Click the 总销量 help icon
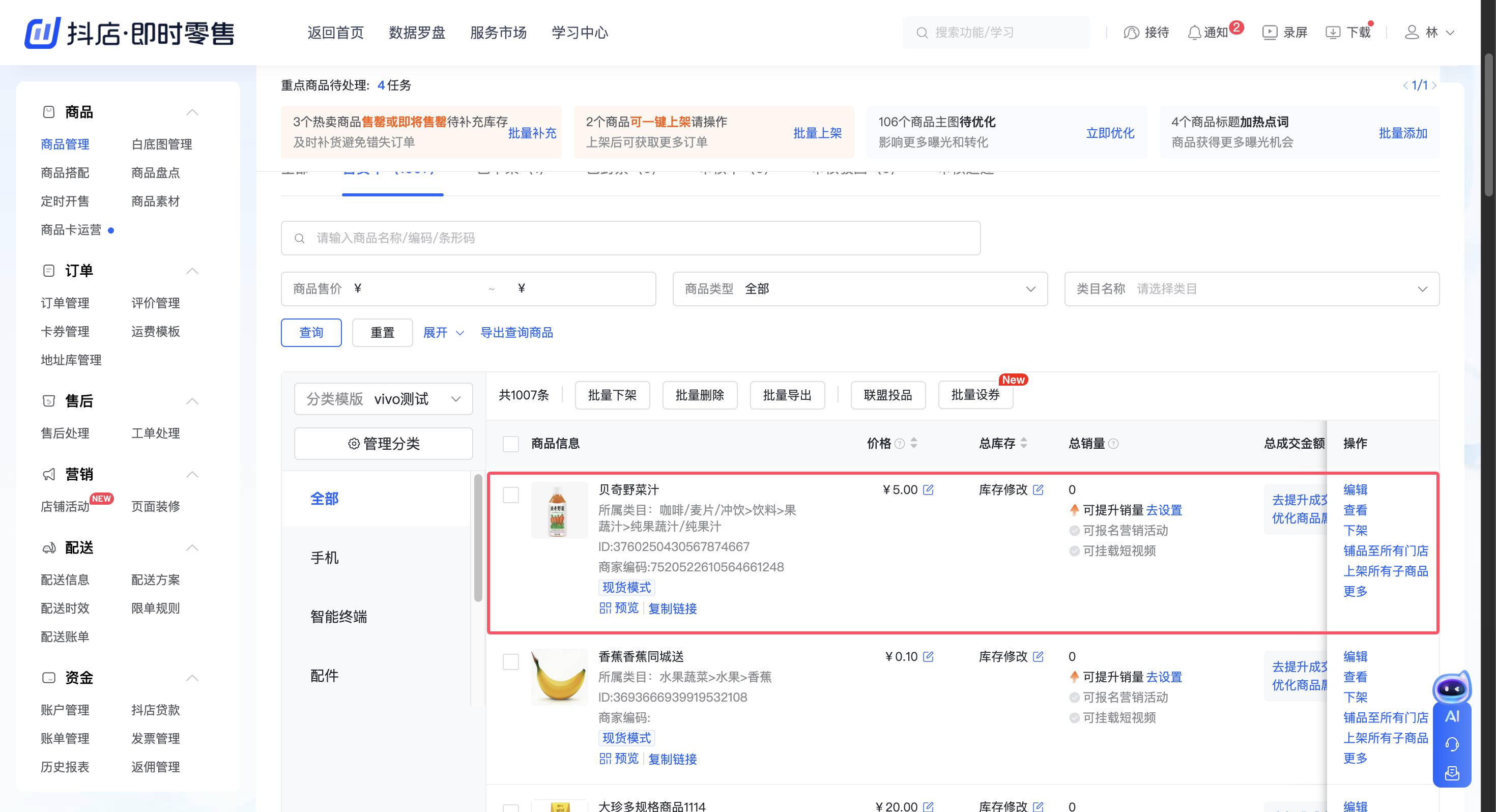 pos(1113,444)
